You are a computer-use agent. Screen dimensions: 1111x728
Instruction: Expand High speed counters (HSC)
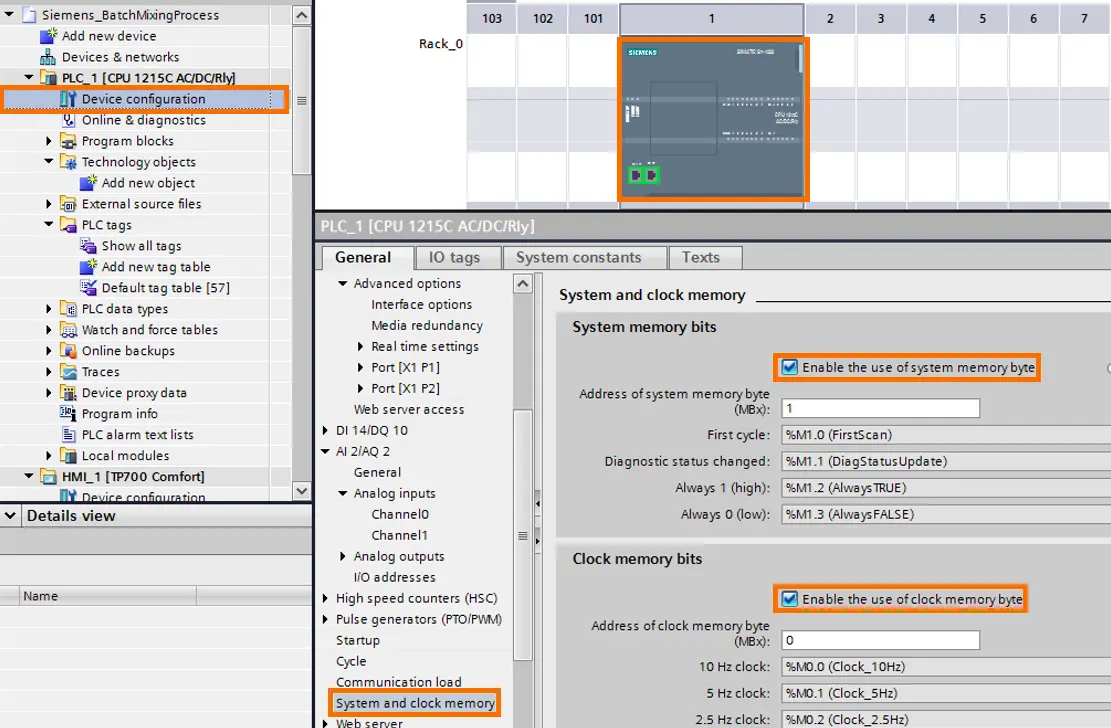pos(325,598)
